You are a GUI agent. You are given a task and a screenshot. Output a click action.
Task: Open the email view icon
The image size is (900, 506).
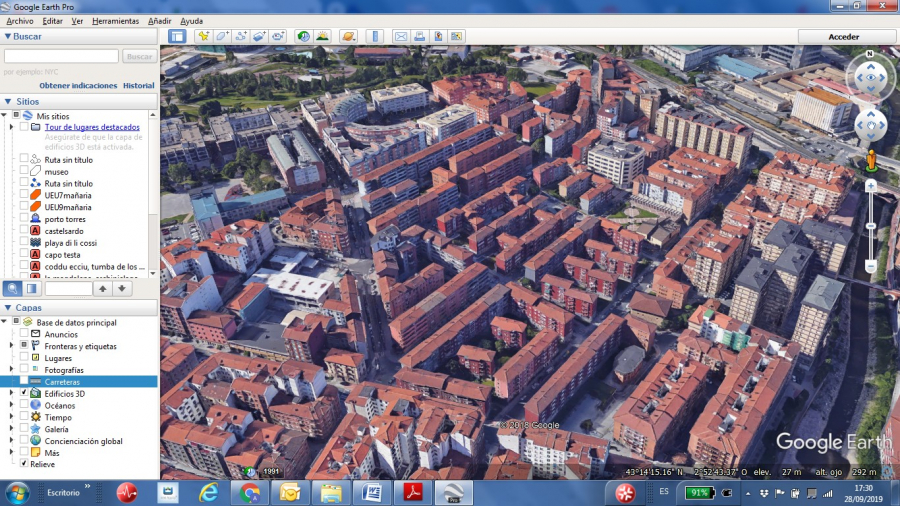401,36
